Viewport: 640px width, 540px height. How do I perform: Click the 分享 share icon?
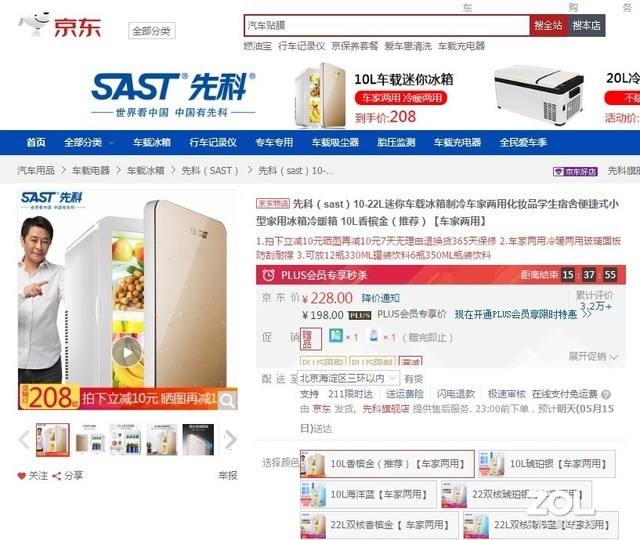click(57, 476)
